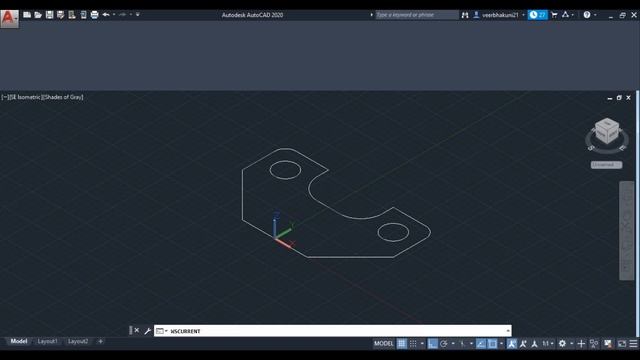Toggle clean screen
The image size is (640, 360).
tap(622, 344)
